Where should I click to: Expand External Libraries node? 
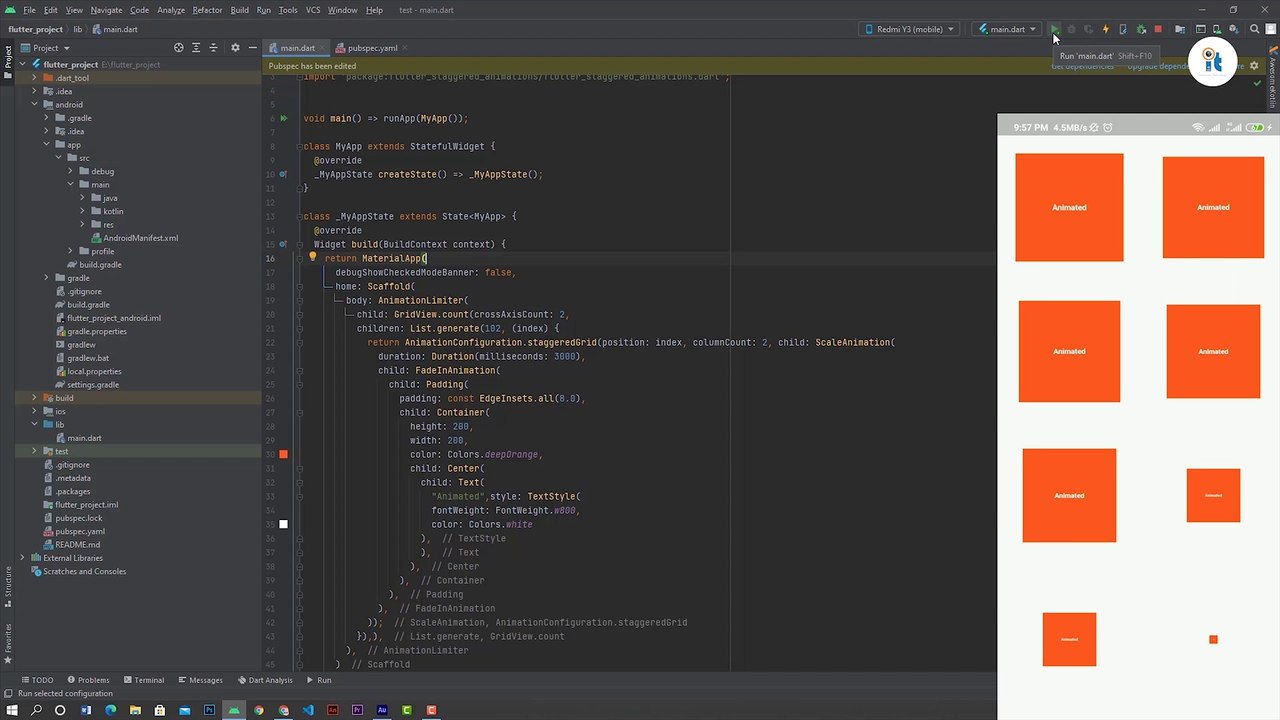pyautogui.click(x=23, y=558)
